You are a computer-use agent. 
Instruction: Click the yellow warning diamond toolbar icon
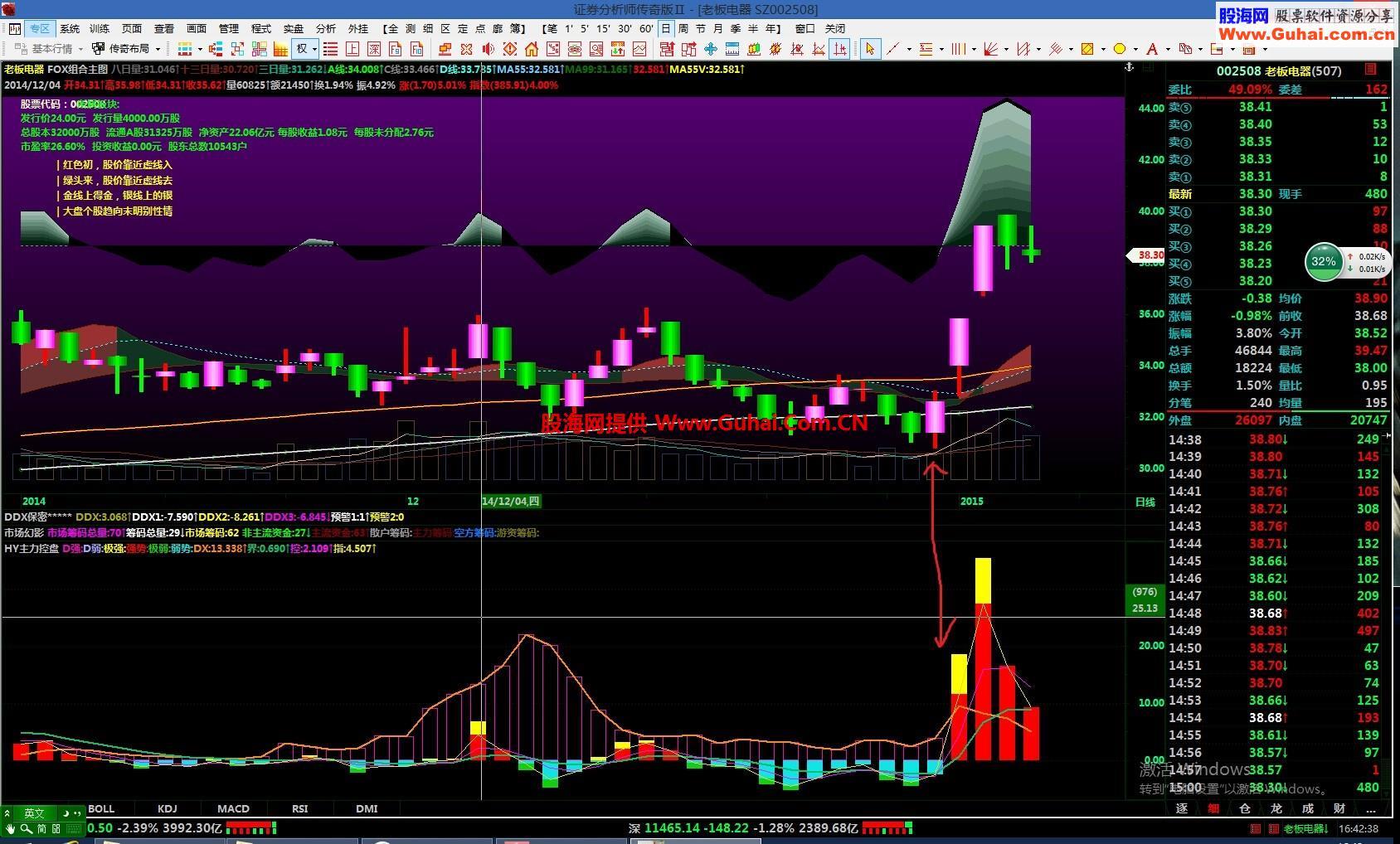[510, 49]
